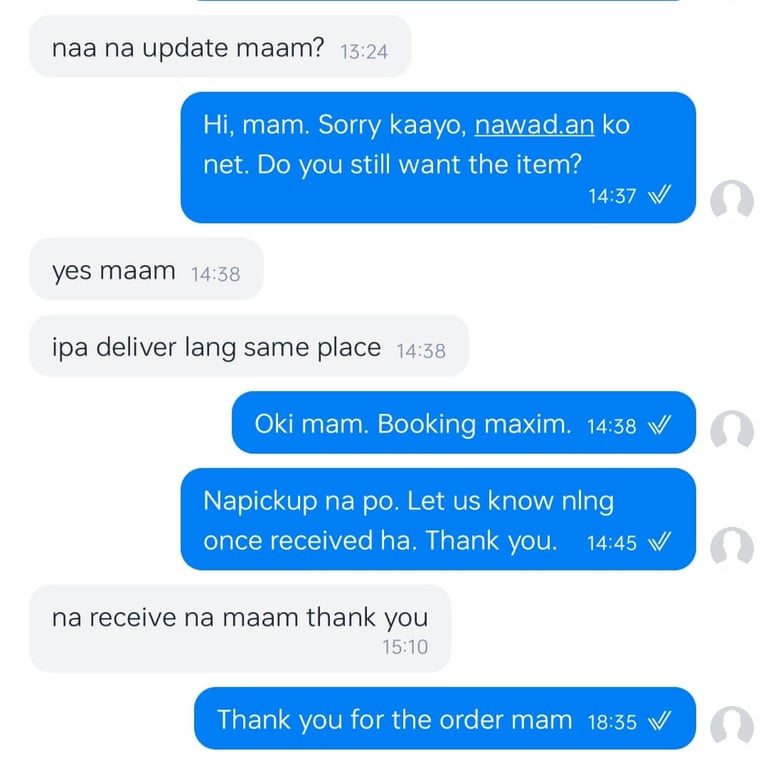Tap the 'na receive na maam thank you' message
Screen dimensions: 768x768
click(x=240, y=628)
